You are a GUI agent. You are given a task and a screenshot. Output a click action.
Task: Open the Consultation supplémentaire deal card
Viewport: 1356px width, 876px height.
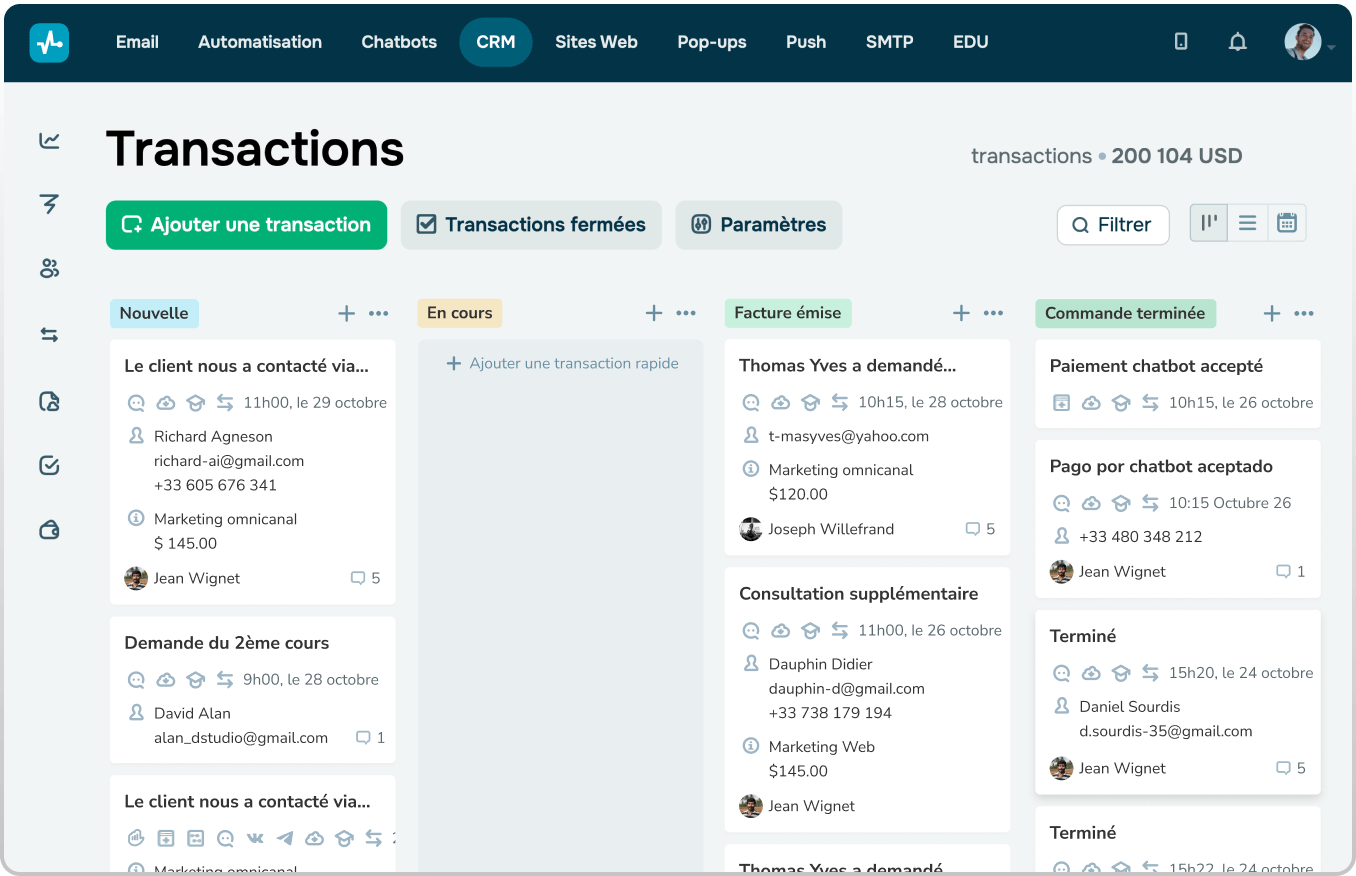click(x=858, y=594)
